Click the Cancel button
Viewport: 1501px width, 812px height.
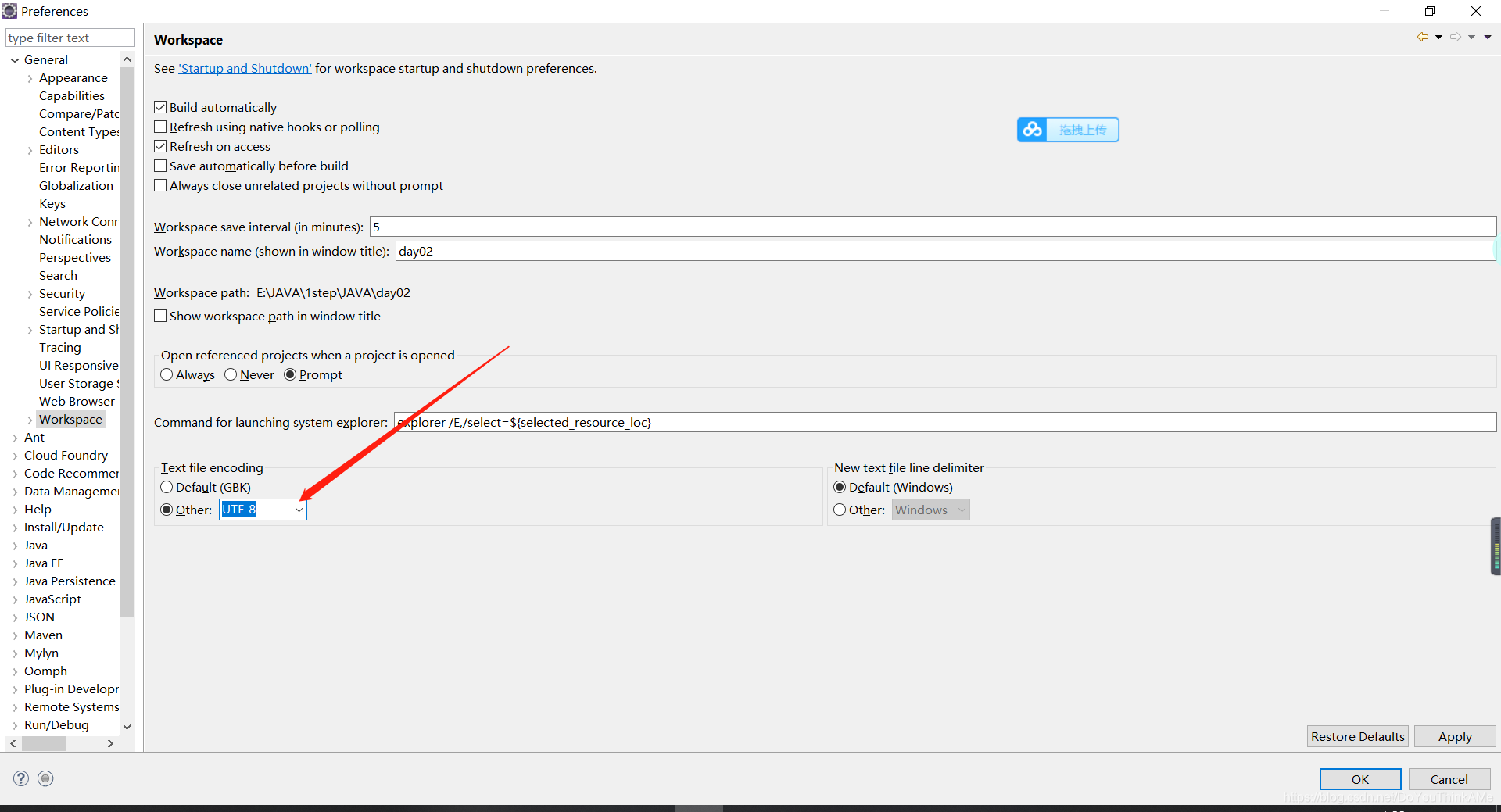[1449, 779]
